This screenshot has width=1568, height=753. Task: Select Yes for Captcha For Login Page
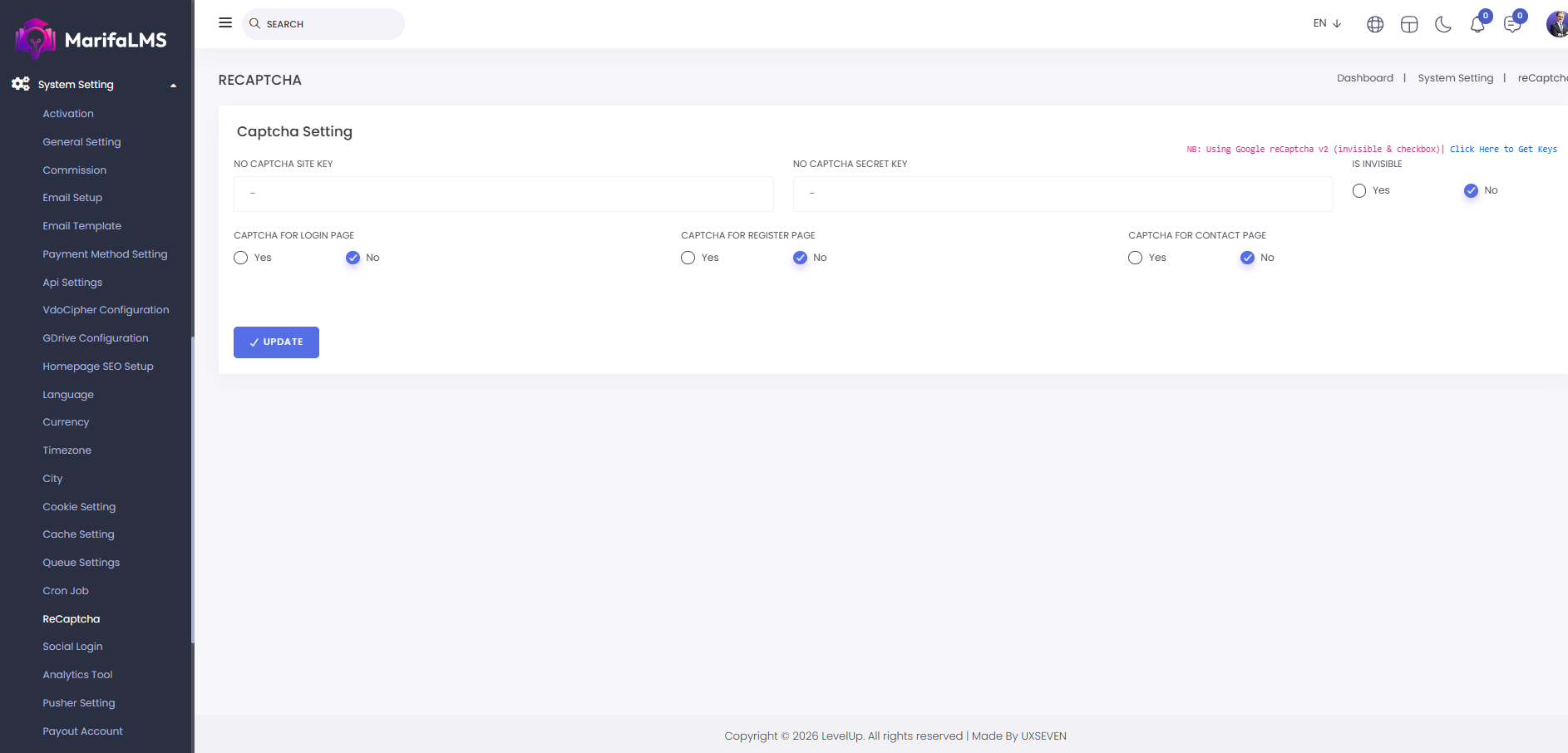tap(241, 258)
